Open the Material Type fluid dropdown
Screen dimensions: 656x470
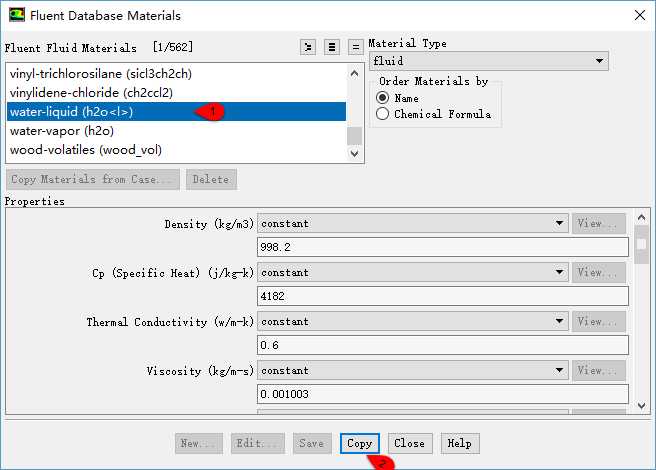tap(489, 61)
